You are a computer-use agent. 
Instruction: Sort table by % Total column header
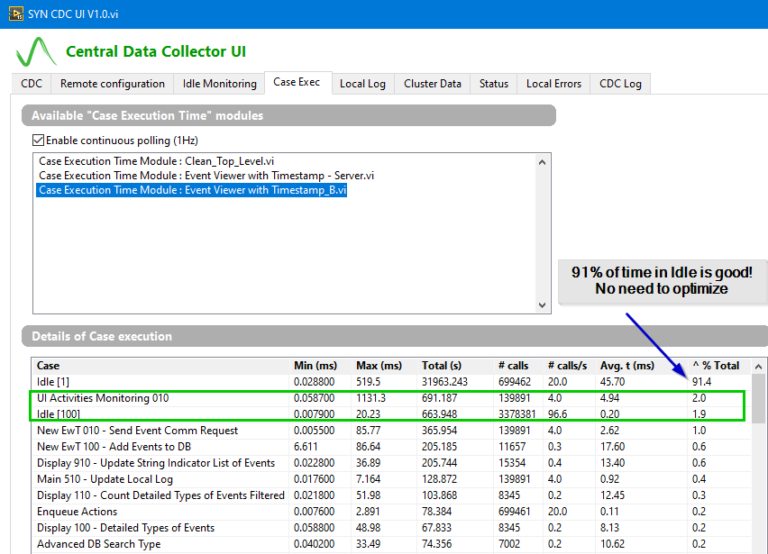tap(714, 366)
